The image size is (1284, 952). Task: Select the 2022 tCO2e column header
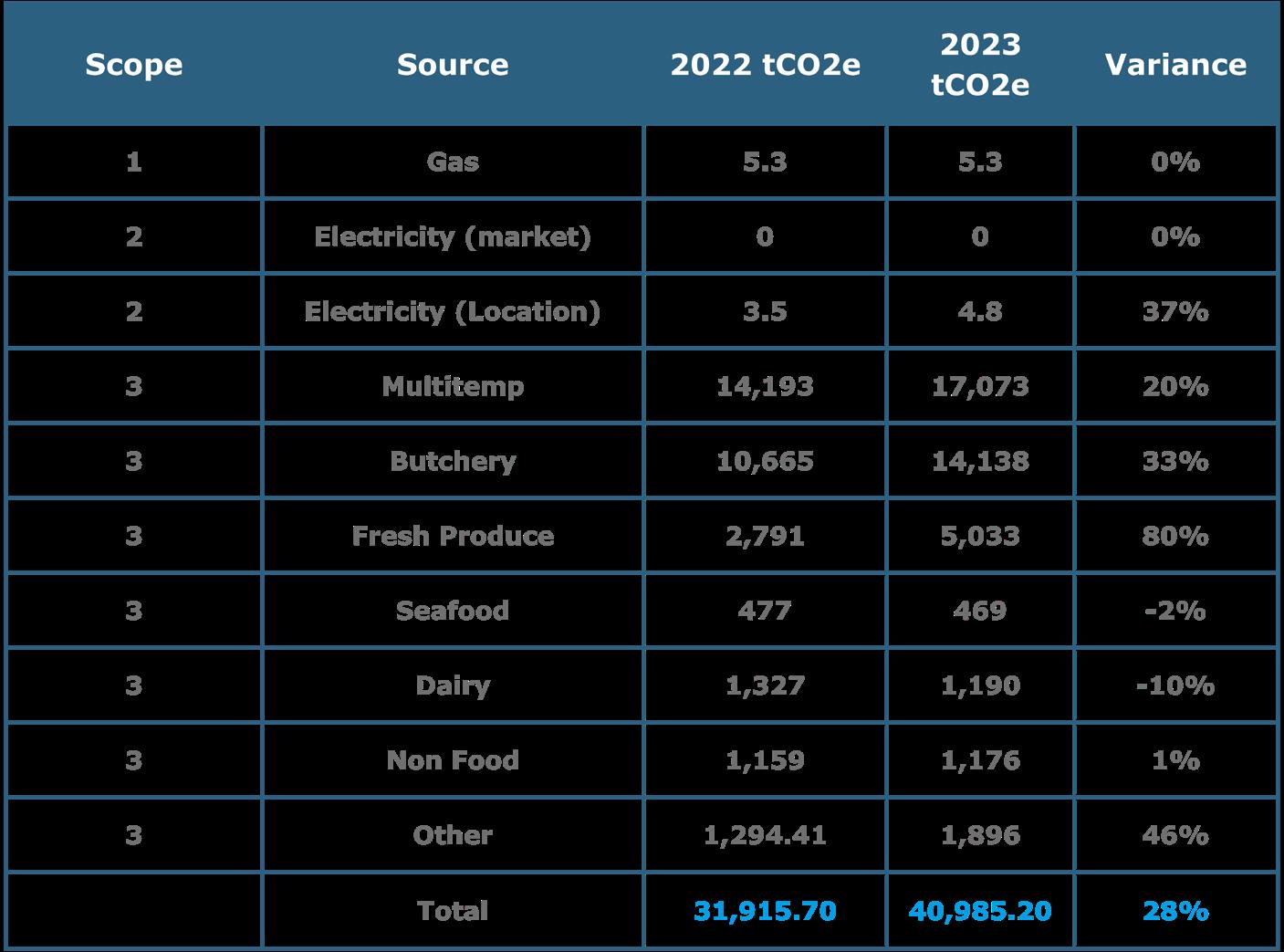coord(765,65)
